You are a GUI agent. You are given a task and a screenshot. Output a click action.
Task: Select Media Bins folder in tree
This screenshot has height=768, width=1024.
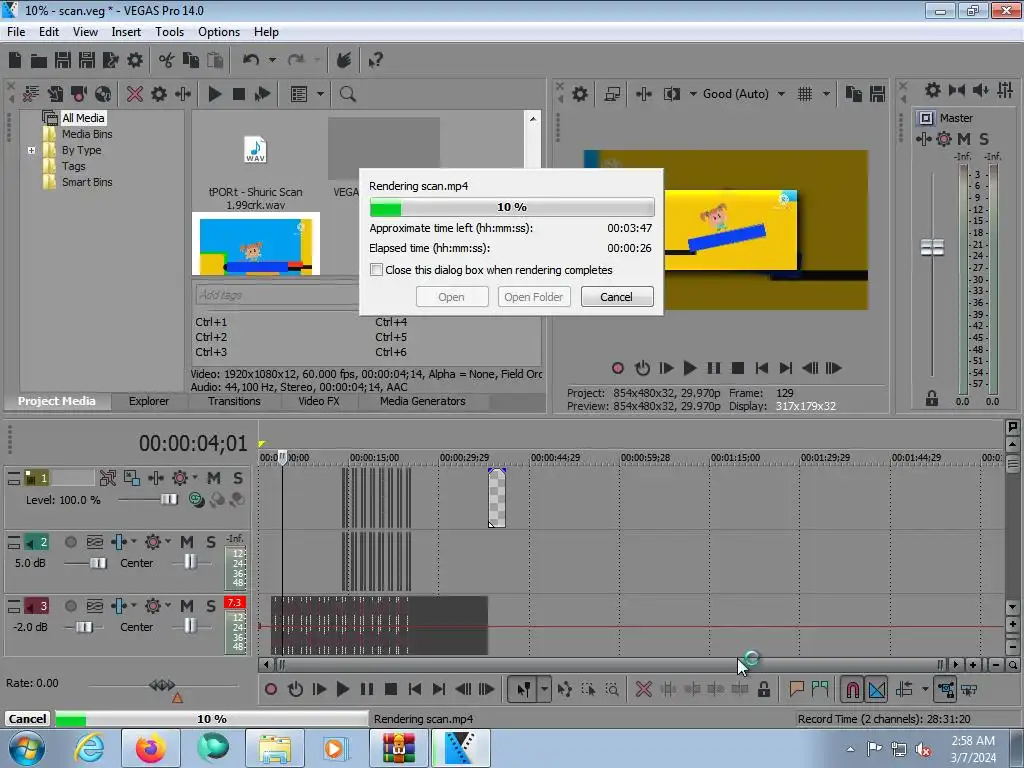(x=87, y=134)
